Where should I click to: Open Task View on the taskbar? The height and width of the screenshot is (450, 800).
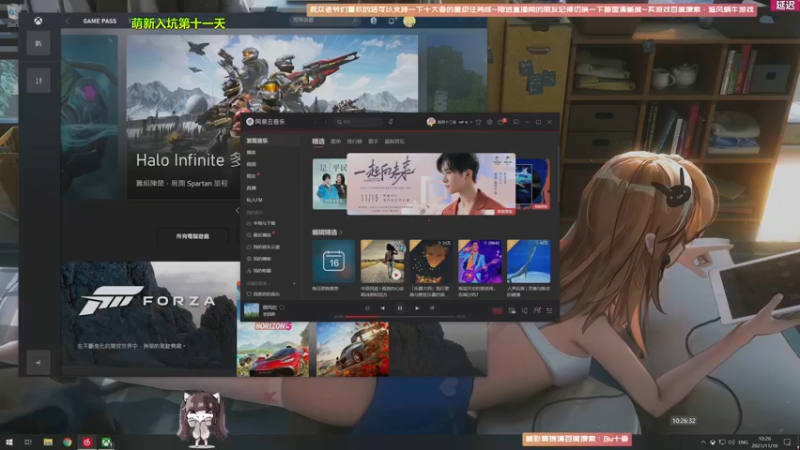click(28, 442)
